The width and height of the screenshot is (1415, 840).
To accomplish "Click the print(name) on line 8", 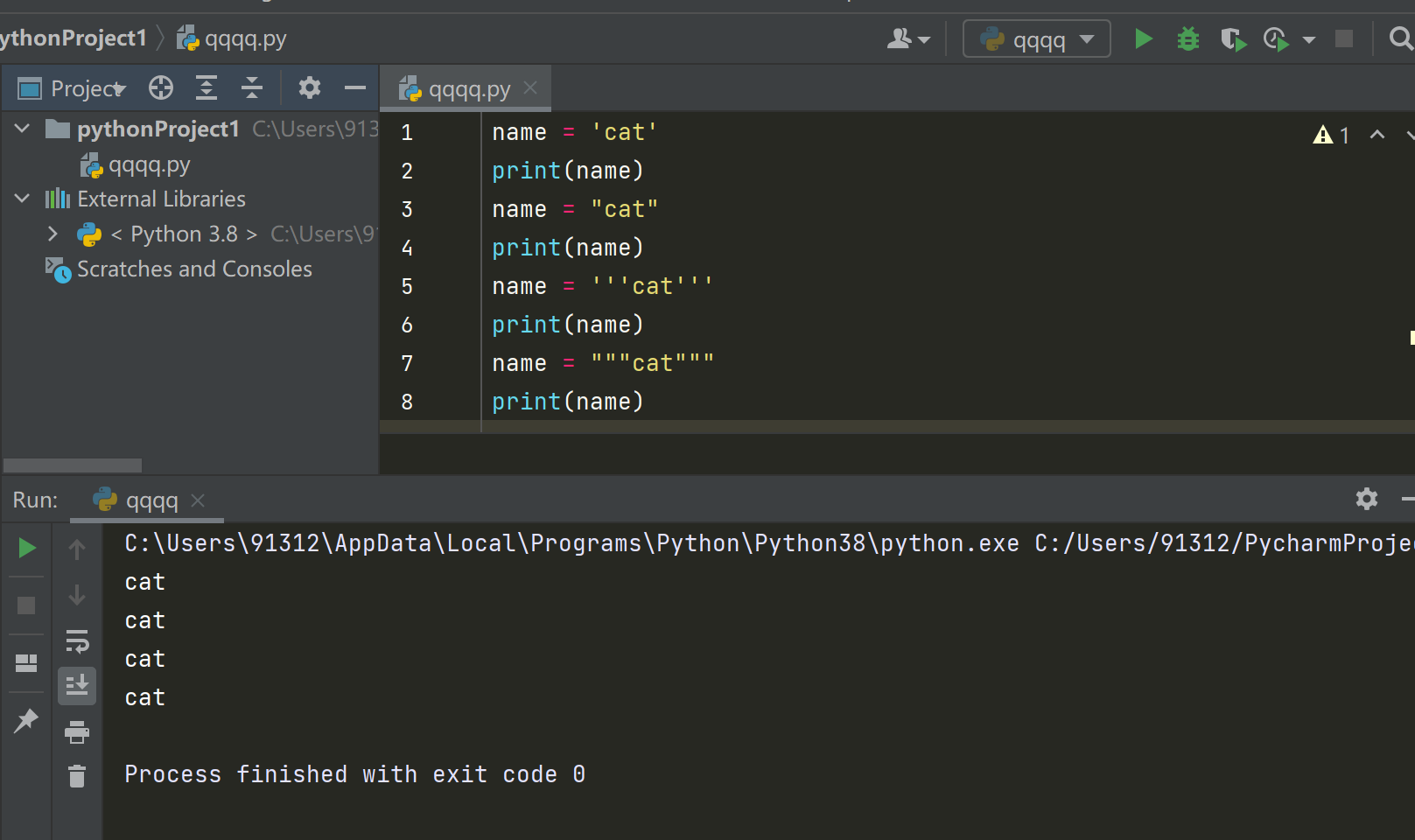I will 567,402.
